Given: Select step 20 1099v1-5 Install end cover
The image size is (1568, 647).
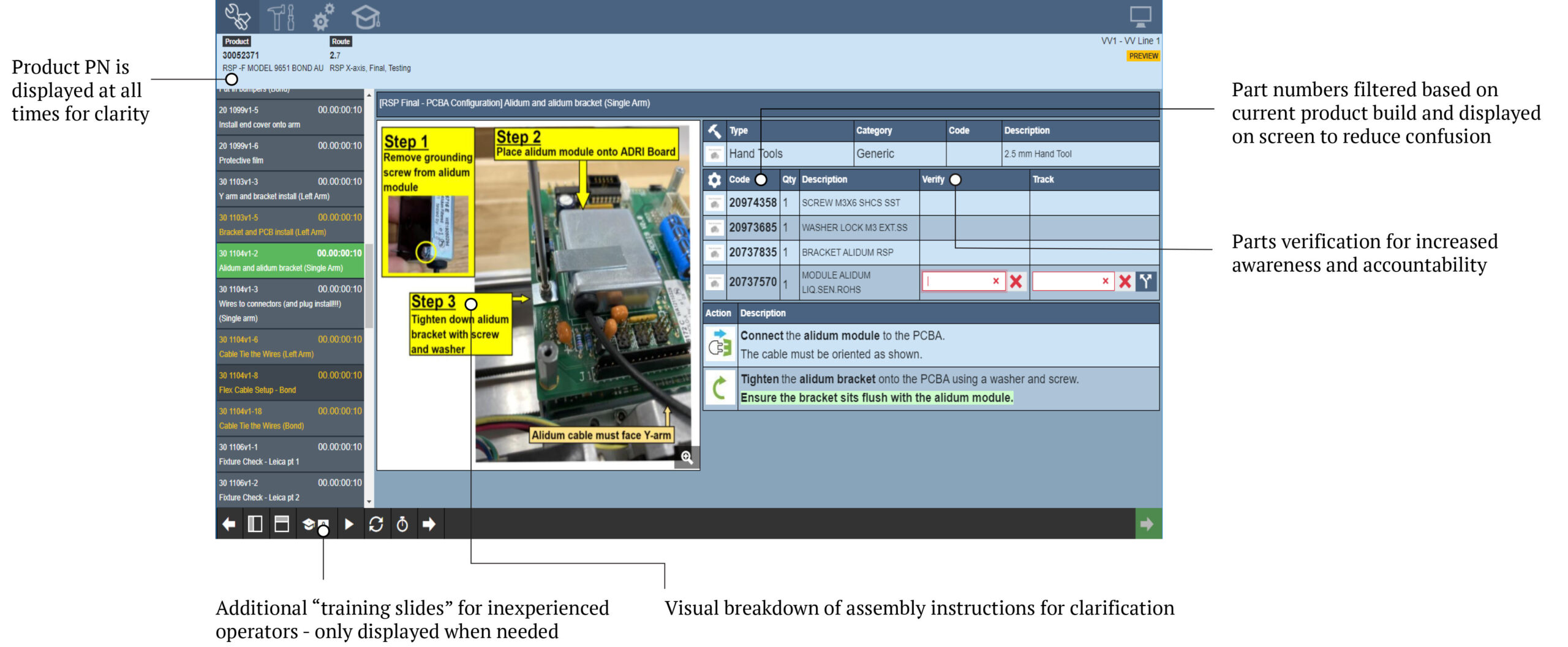Looking at the screenshot, I should (290, 117).
